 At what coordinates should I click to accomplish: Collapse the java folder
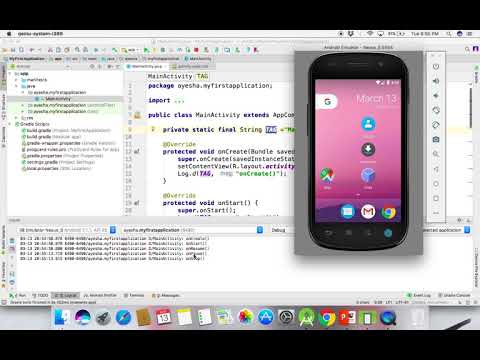click(17, 86)
